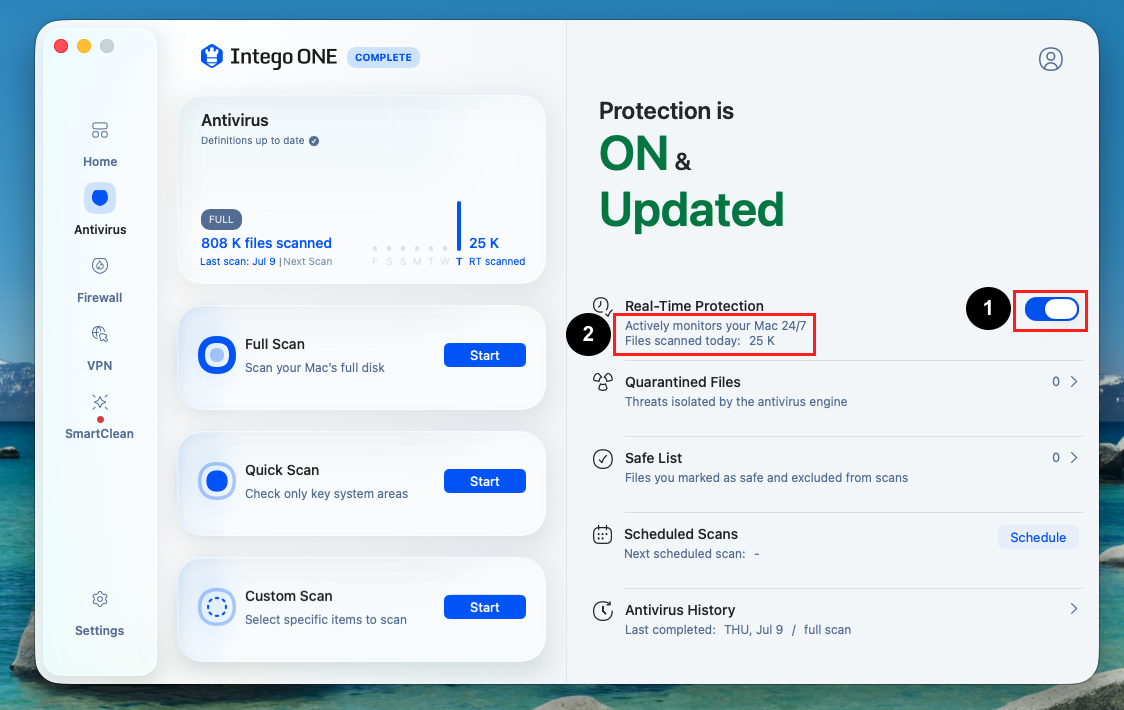Viewport: 1124px width, 710px height.
Task: Click the Quick Scan circle icon
Action: pos(216,481)
